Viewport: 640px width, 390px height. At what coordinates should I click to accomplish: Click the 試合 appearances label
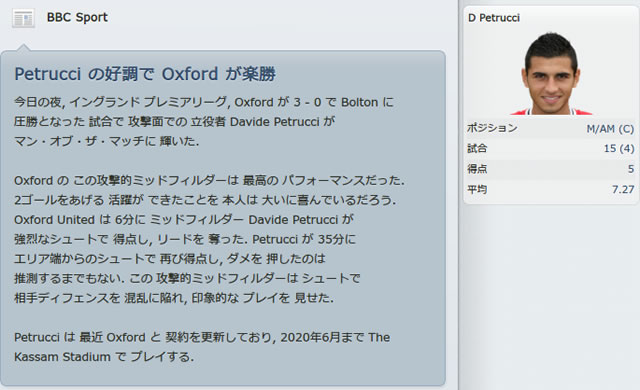coord(477,148)
